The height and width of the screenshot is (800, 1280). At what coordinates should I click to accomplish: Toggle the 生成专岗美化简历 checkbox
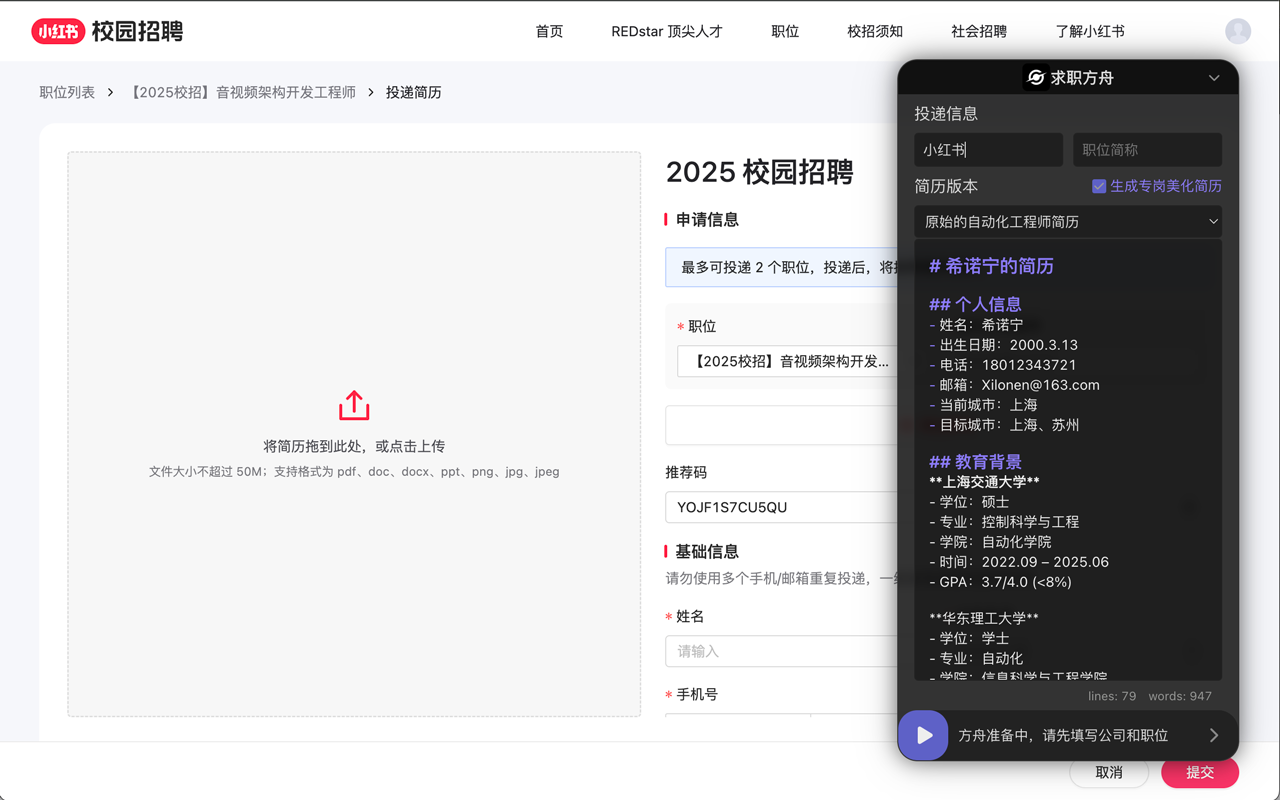[x=1099, y=186]
